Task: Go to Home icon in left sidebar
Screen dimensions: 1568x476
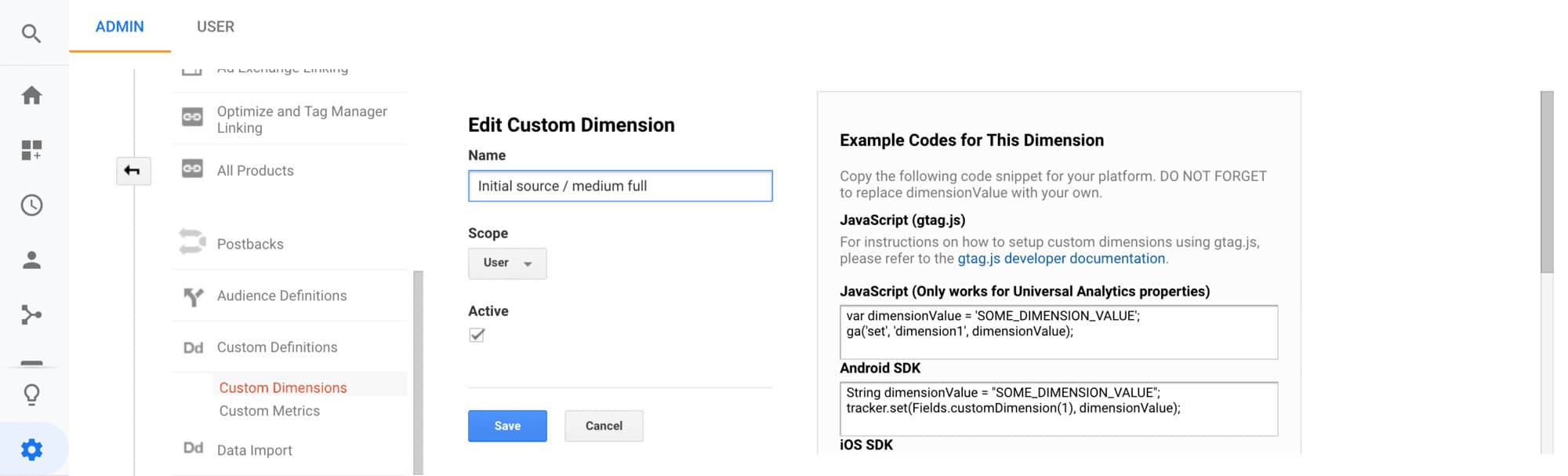Action: (x=31, y=96)
